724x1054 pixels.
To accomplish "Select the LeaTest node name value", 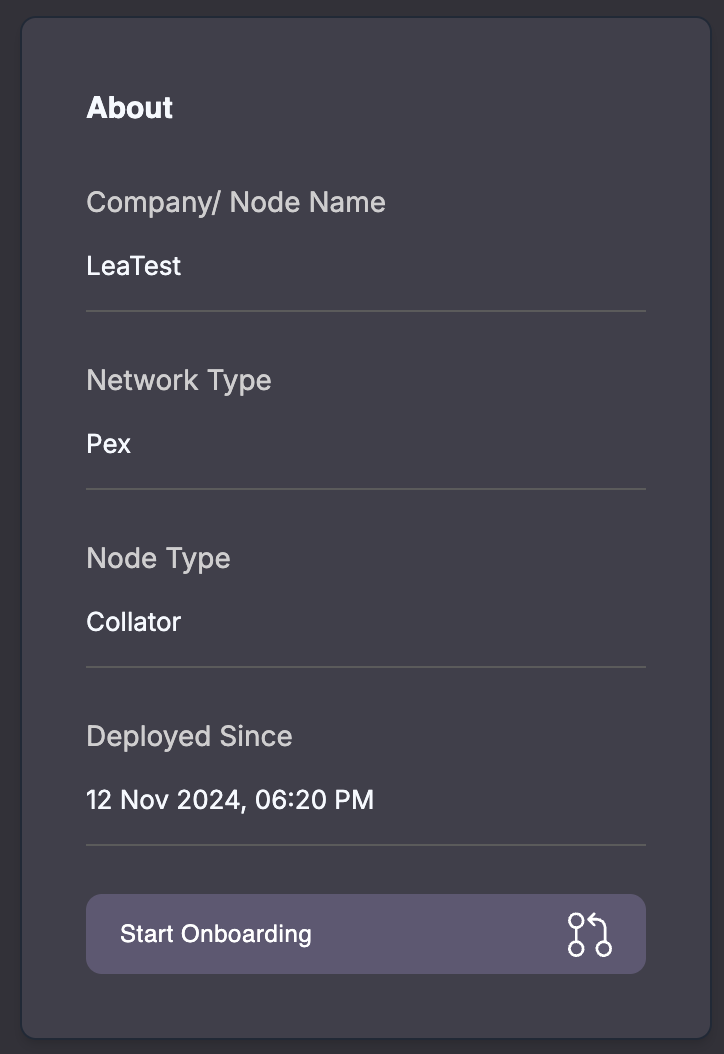I will point(134,266).
